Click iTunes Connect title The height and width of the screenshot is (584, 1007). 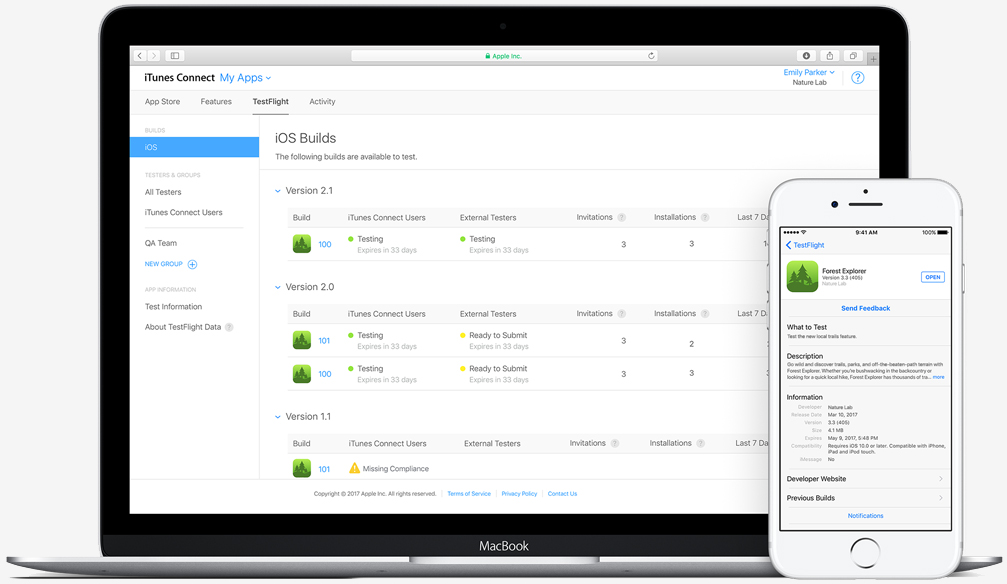179,78
